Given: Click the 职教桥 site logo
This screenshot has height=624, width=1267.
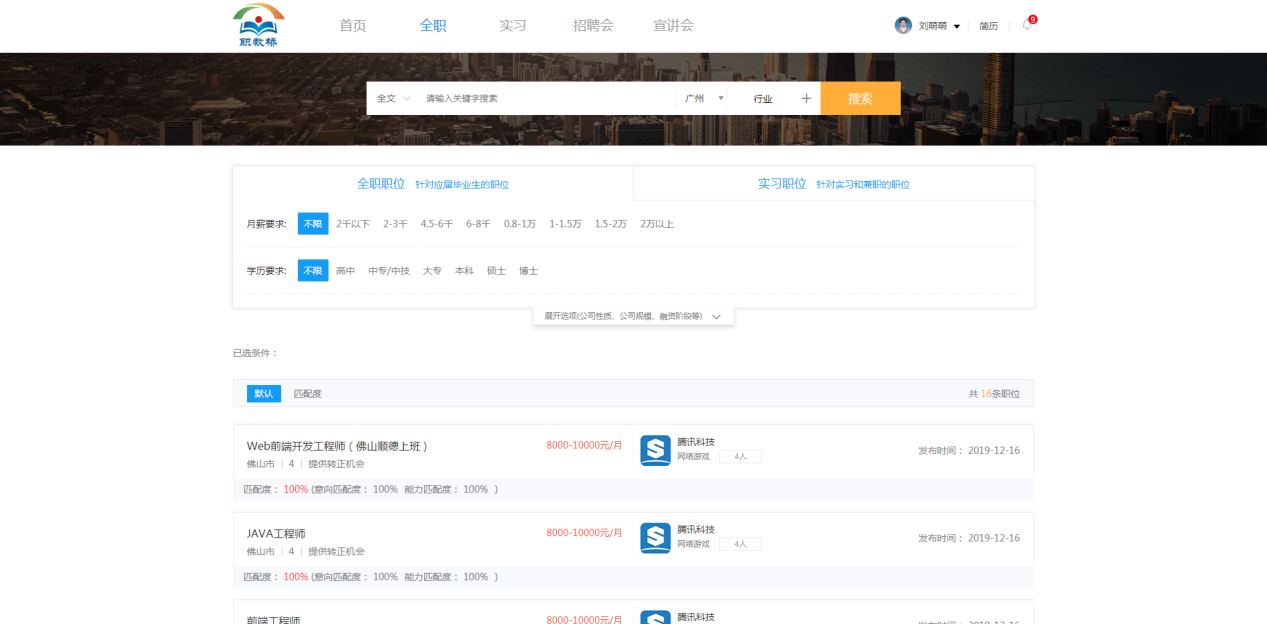Looking at the screenshot, I should 259,26.
